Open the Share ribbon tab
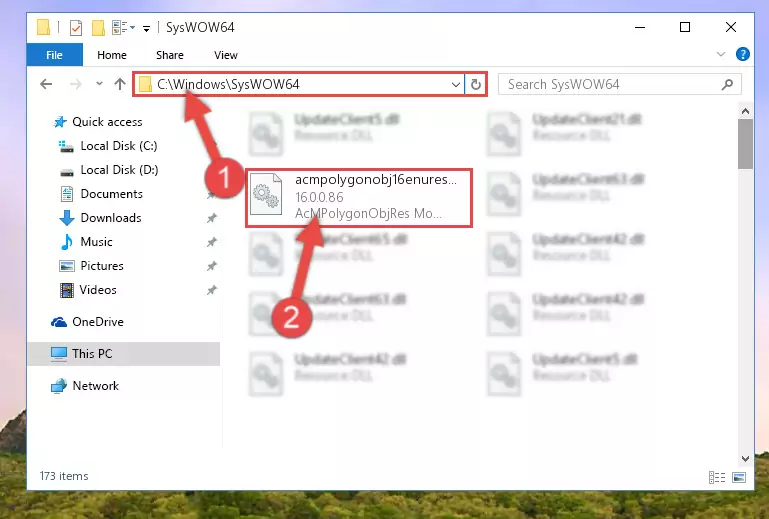Image resolution: width=769 pixels, height=519 pixels. coord(170,55)
